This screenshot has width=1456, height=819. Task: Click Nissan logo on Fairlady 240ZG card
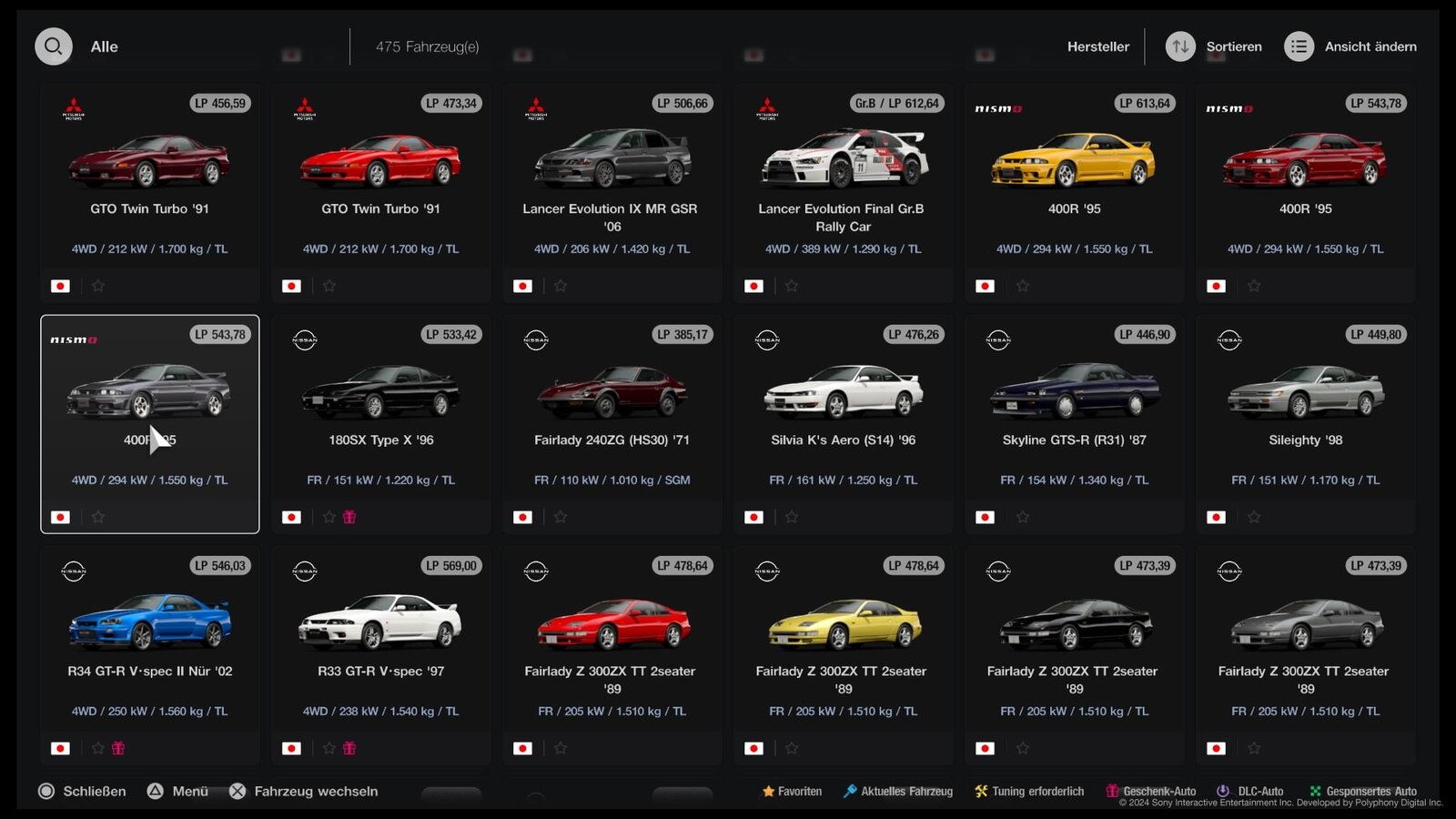536,340
